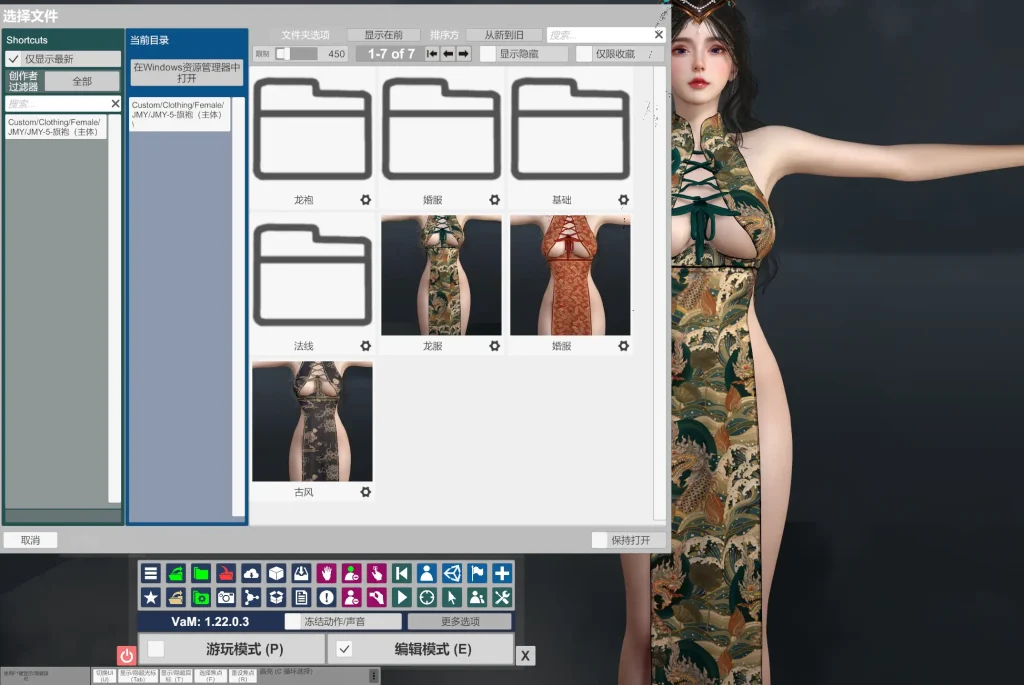
Task: Click the cursor arrow select icon
Action: (x=452, y=597)
